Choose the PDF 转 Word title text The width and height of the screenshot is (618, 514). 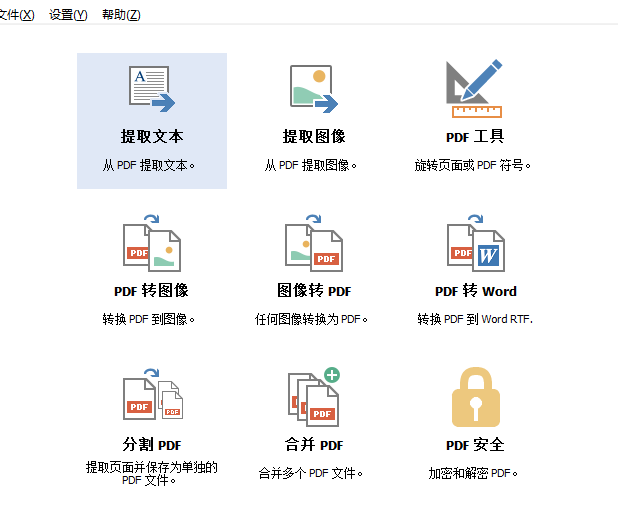[x=475, y=291]
